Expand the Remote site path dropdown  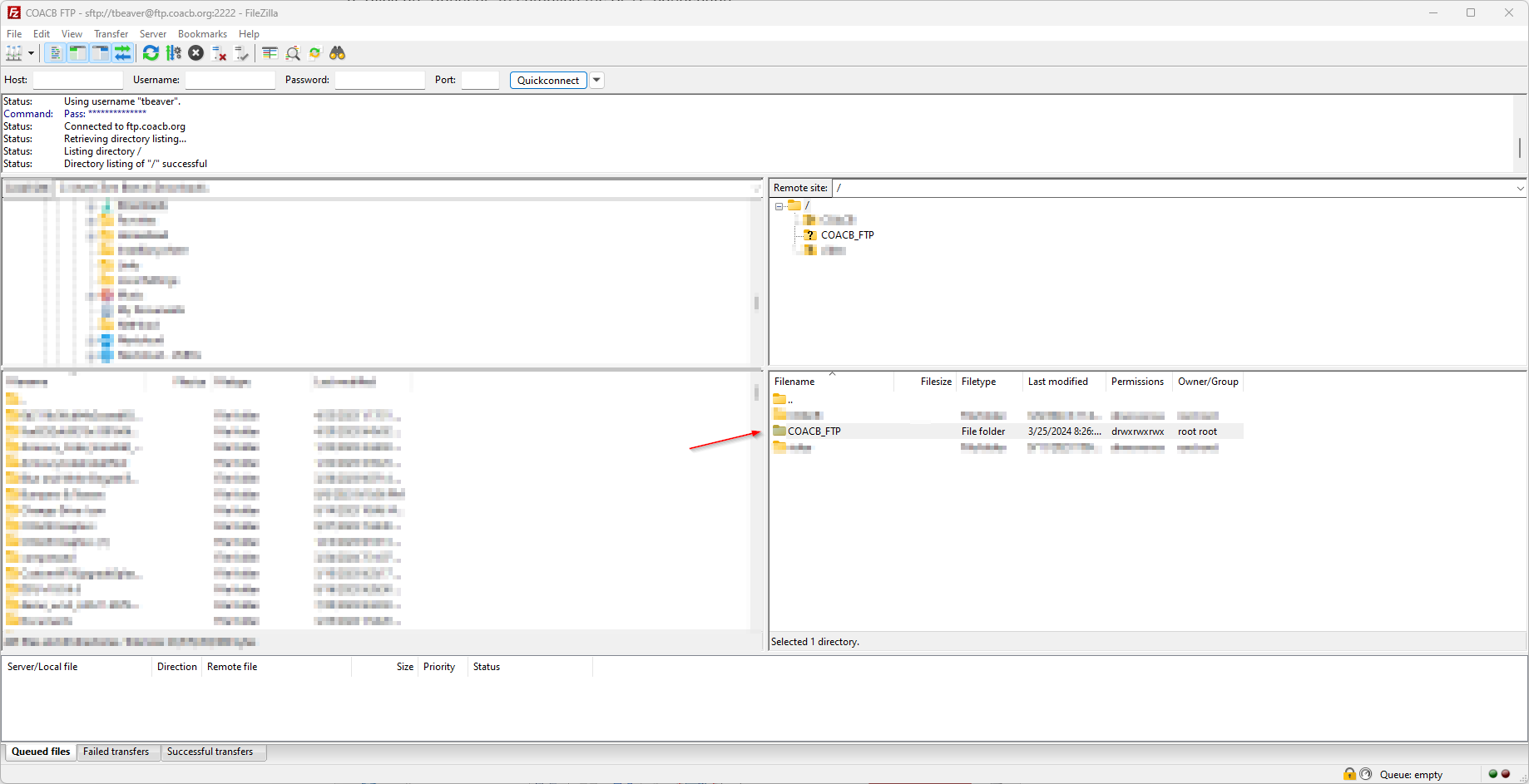coord(1519,189)
